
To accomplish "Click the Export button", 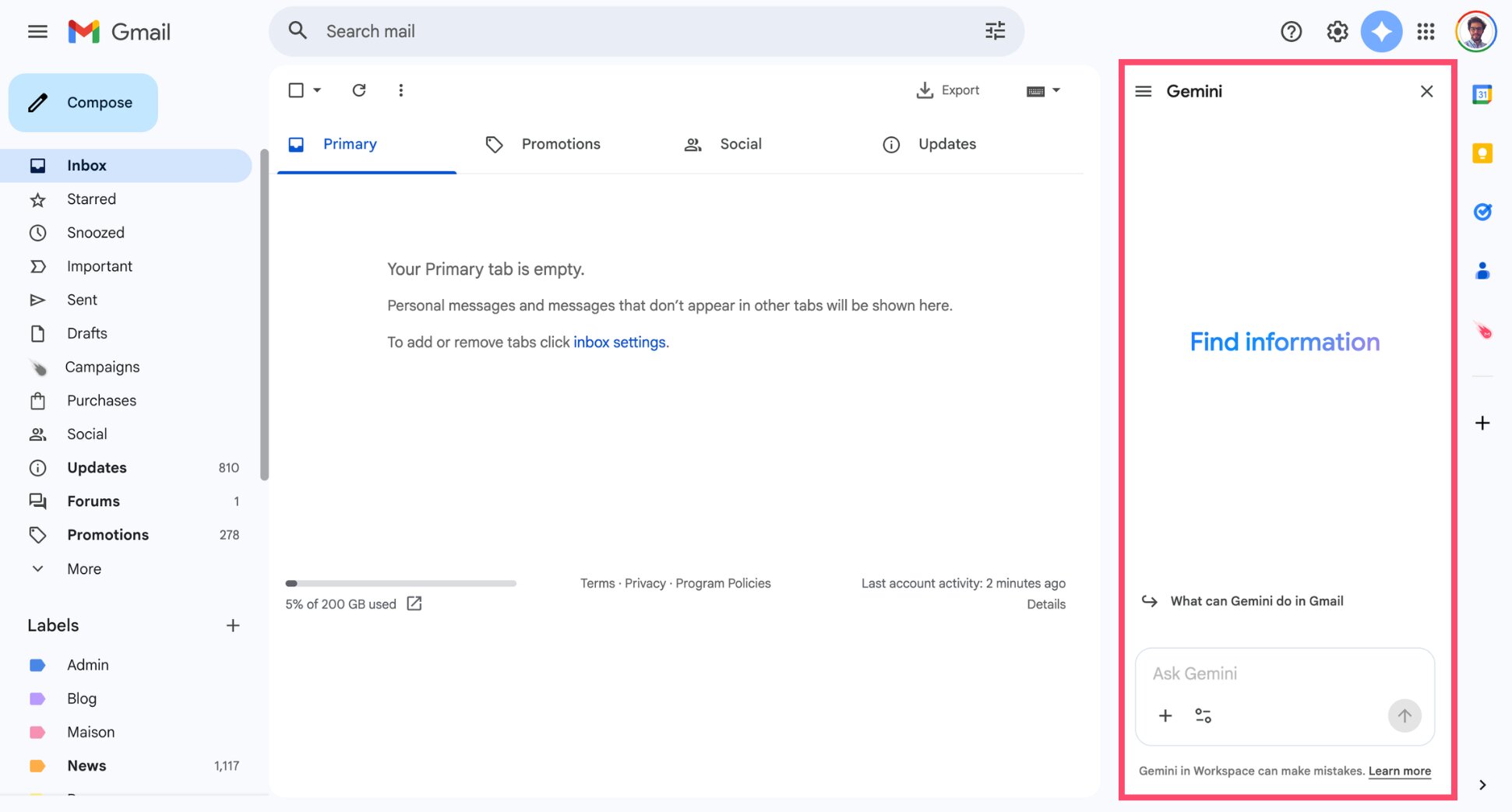I will pos(947,90).
